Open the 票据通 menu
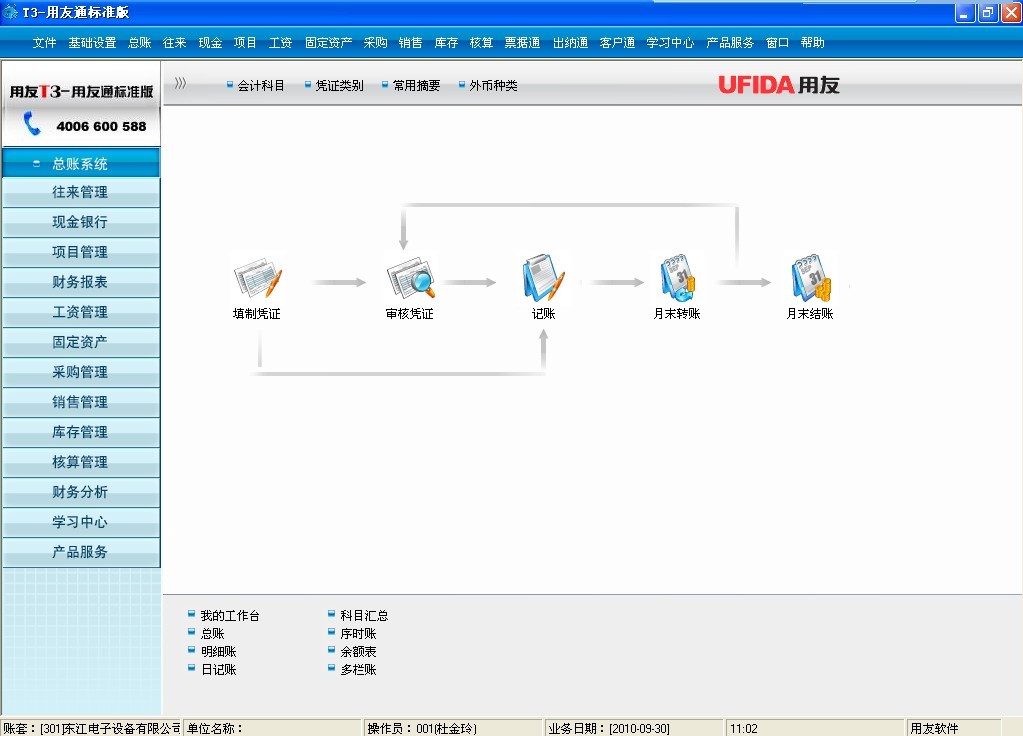This screenshot has width=1023, height=736. pyautogui.click(x=522, y=42)
